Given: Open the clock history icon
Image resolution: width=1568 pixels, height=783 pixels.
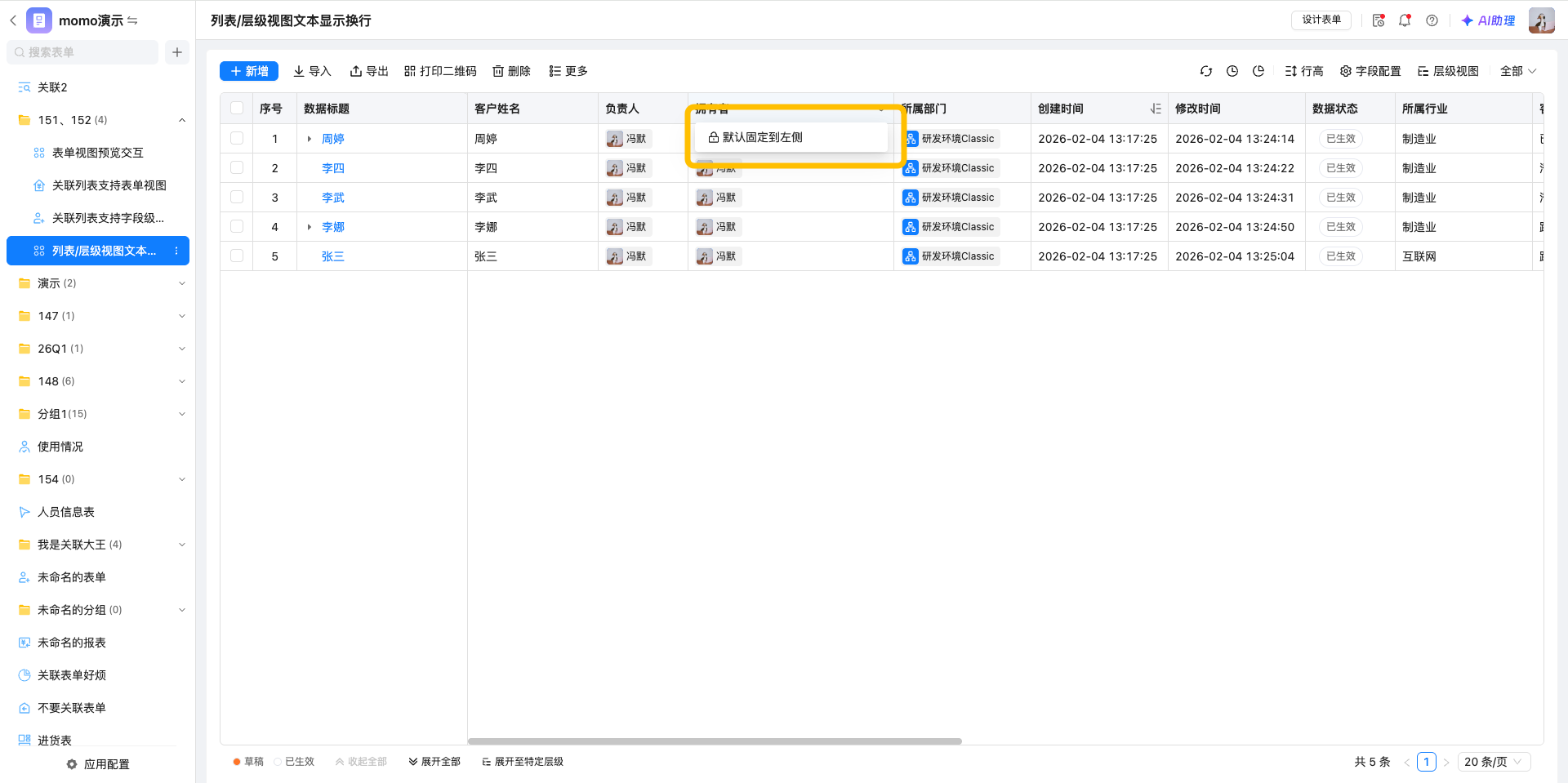Looking at the screenshot, I should pos(1232,71).
